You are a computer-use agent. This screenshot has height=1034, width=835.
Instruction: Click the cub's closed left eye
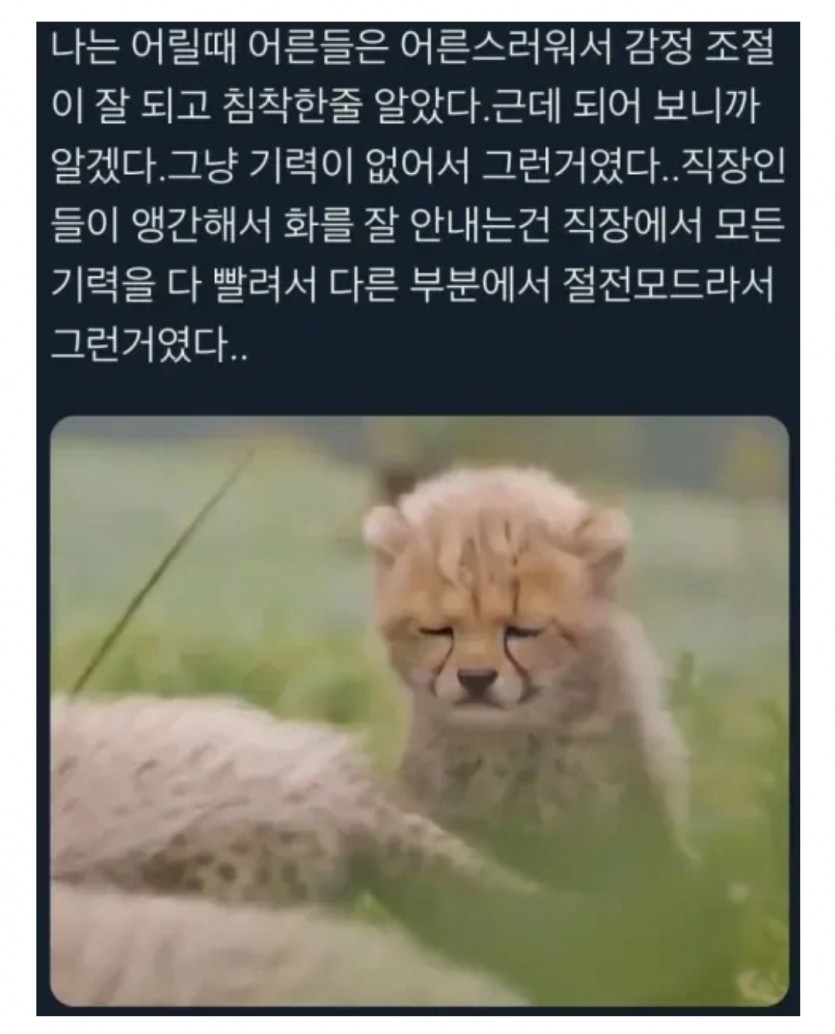coord(437,632)
